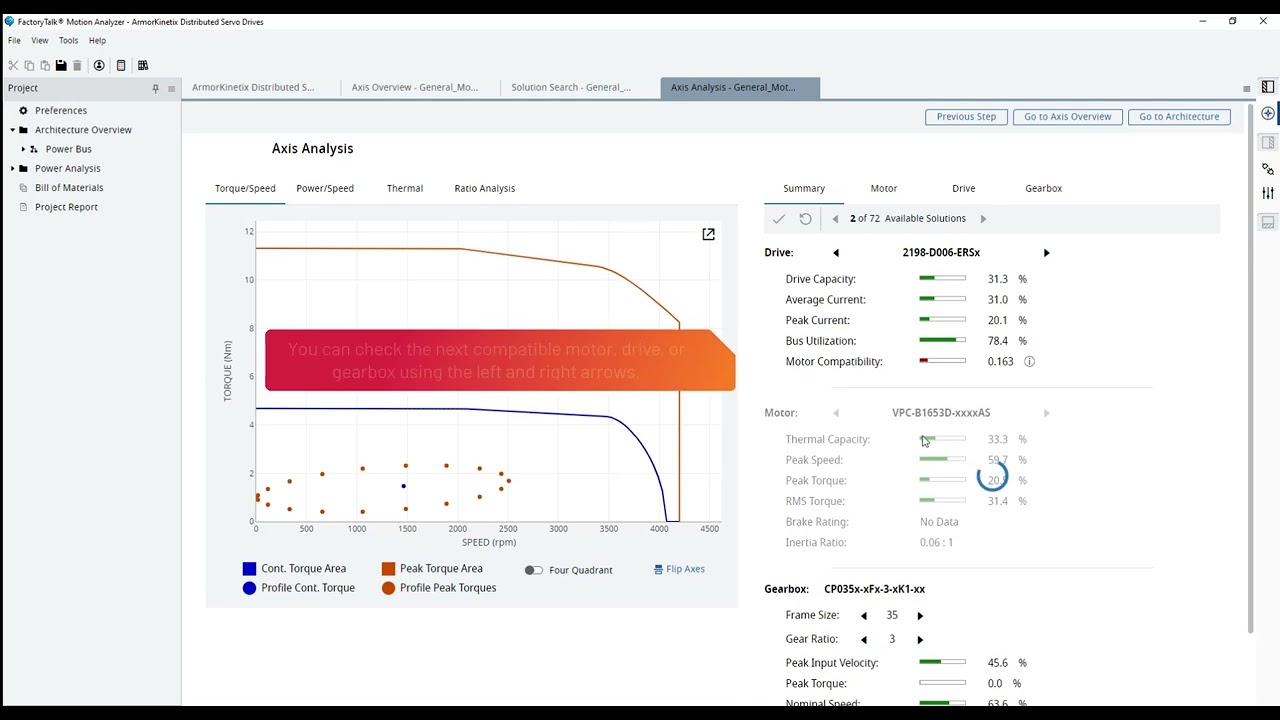Open the Tools menu
Screen dimensions: 1280x720
click(68, 41)
